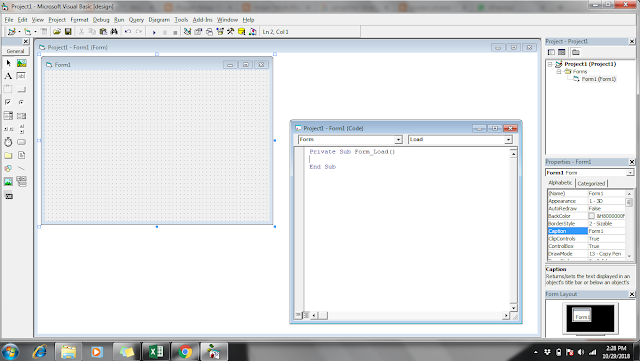Select the Line control tool

pyautogui.click(x=22, y=168)
